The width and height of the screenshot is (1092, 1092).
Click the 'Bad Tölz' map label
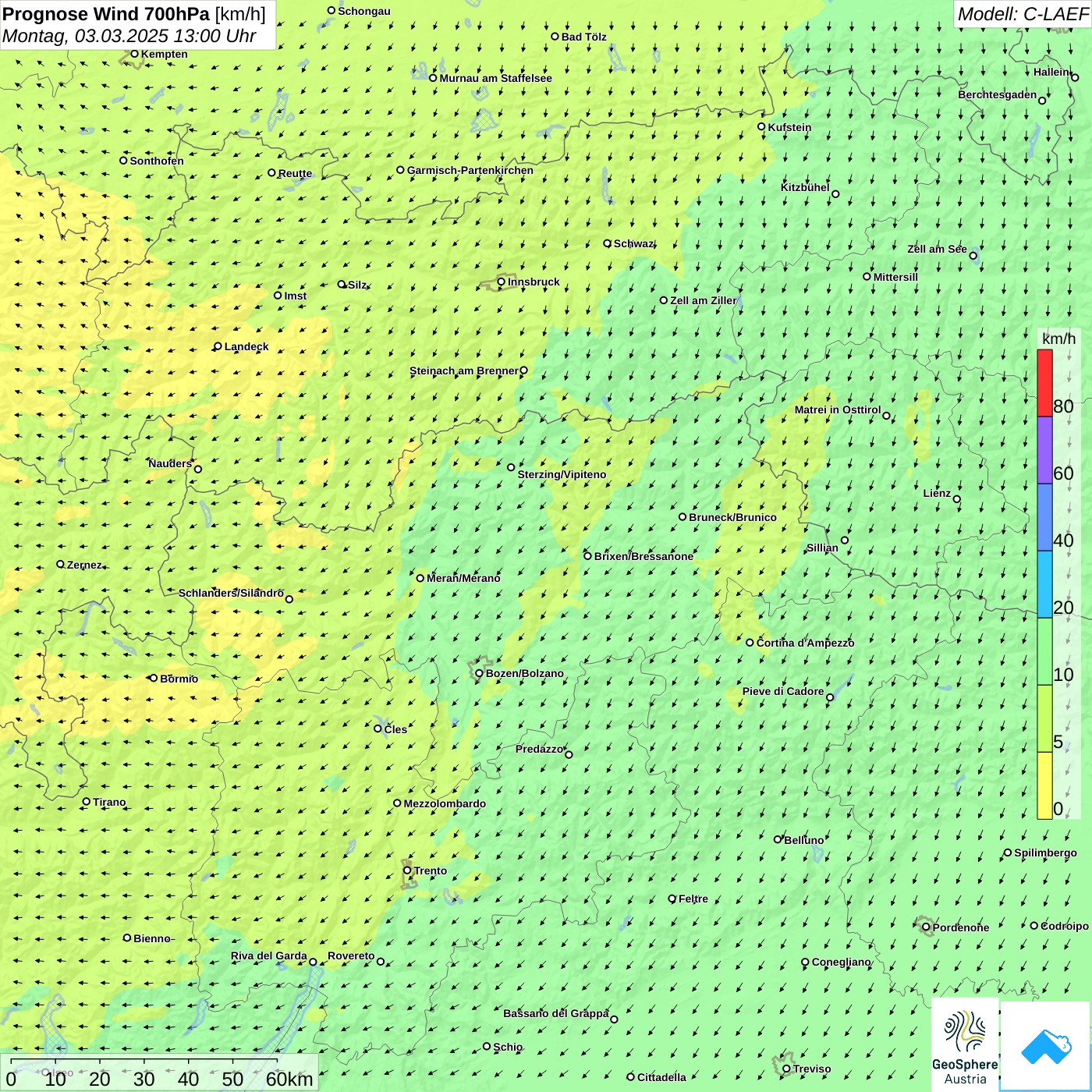tap(583, 37)
